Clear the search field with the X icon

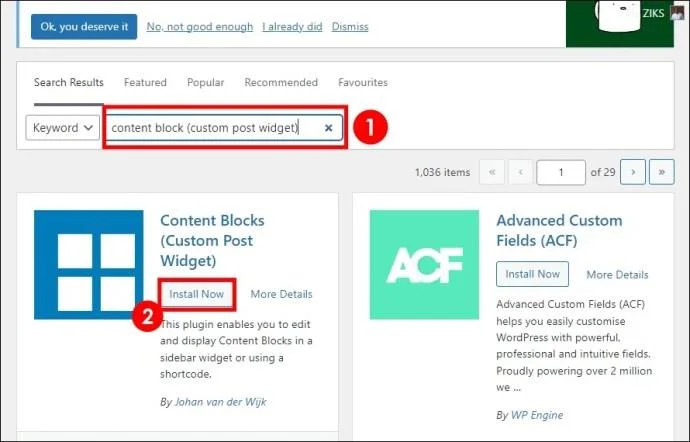[328, 128]
